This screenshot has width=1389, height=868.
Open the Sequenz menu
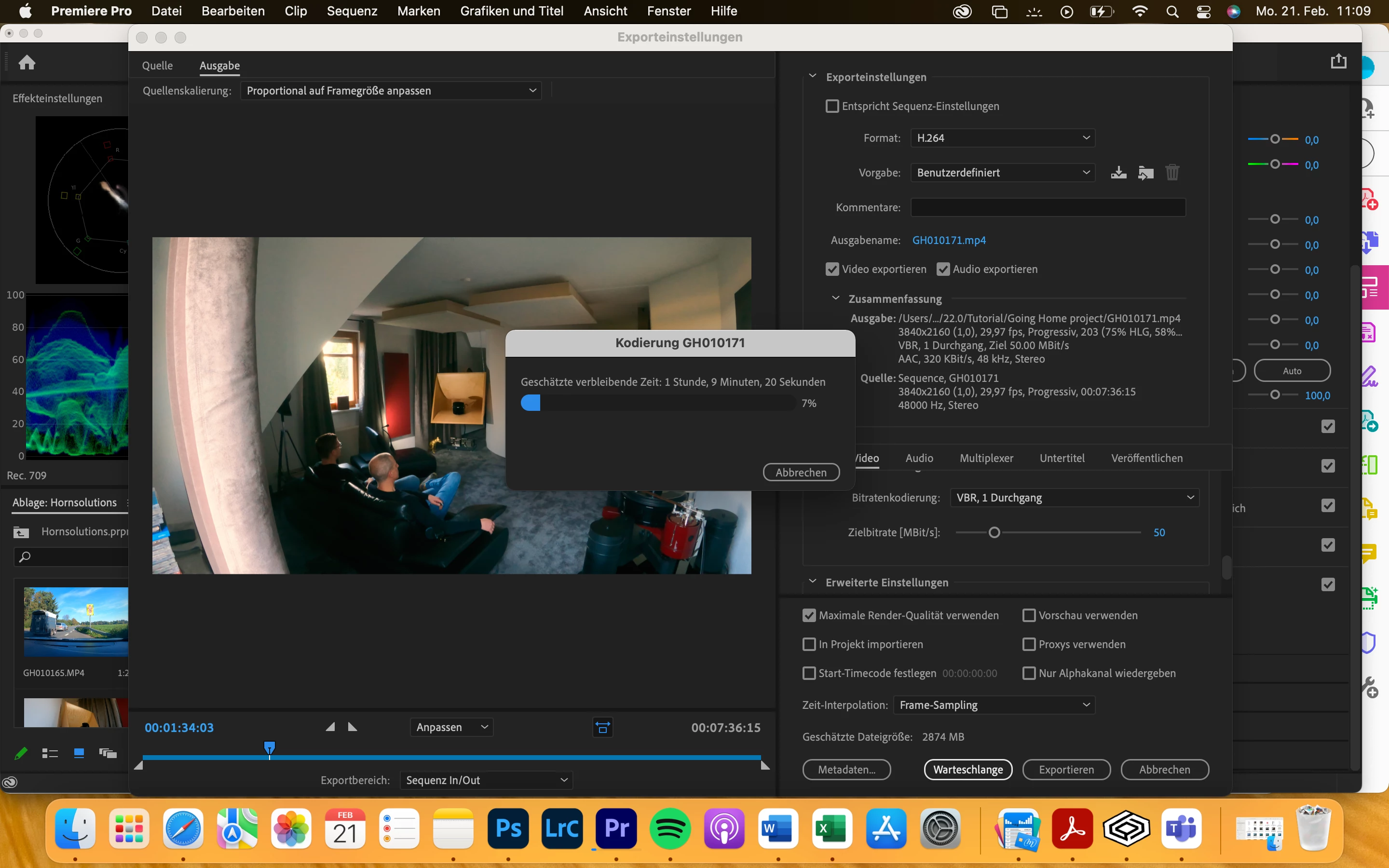tap(352, 11)
